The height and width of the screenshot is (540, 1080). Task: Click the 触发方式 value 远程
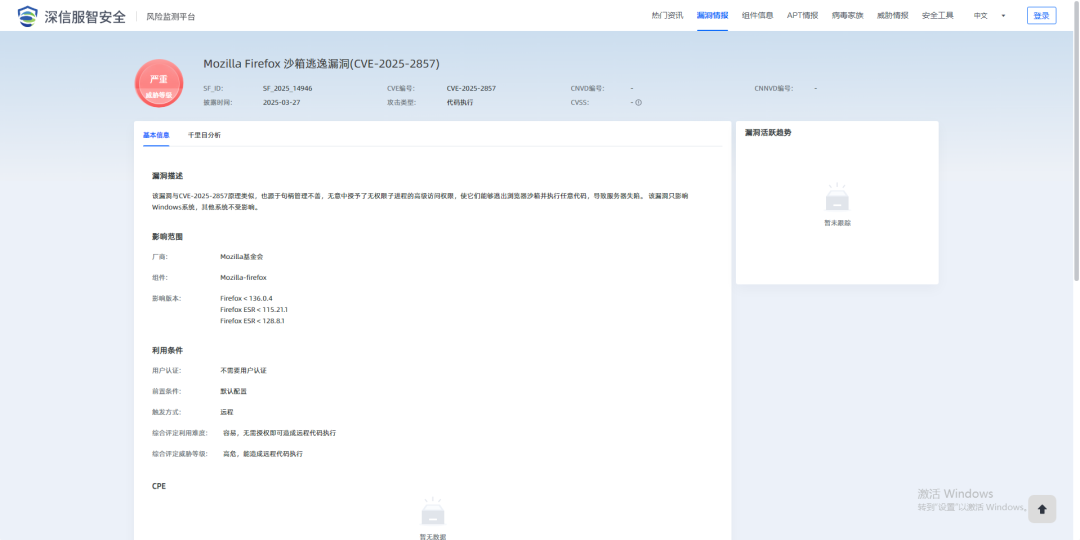[x=227, y=412]
